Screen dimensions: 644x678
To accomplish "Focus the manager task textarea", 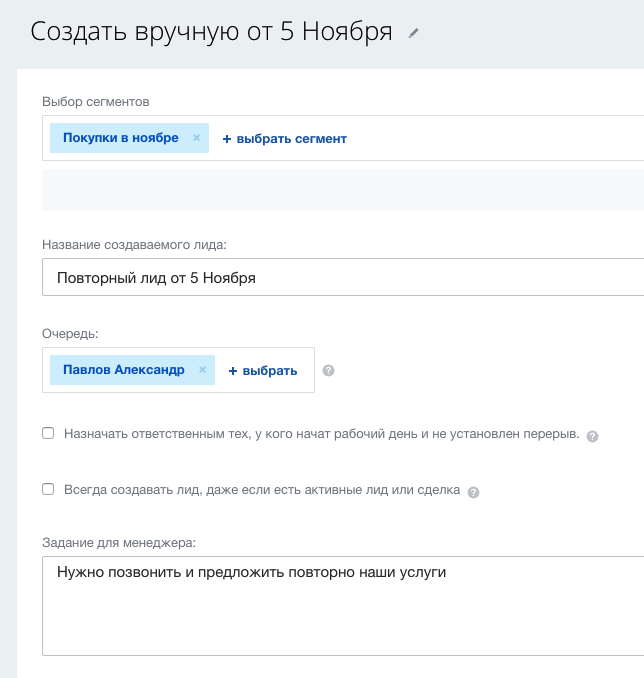I will (x=343, y=606).
